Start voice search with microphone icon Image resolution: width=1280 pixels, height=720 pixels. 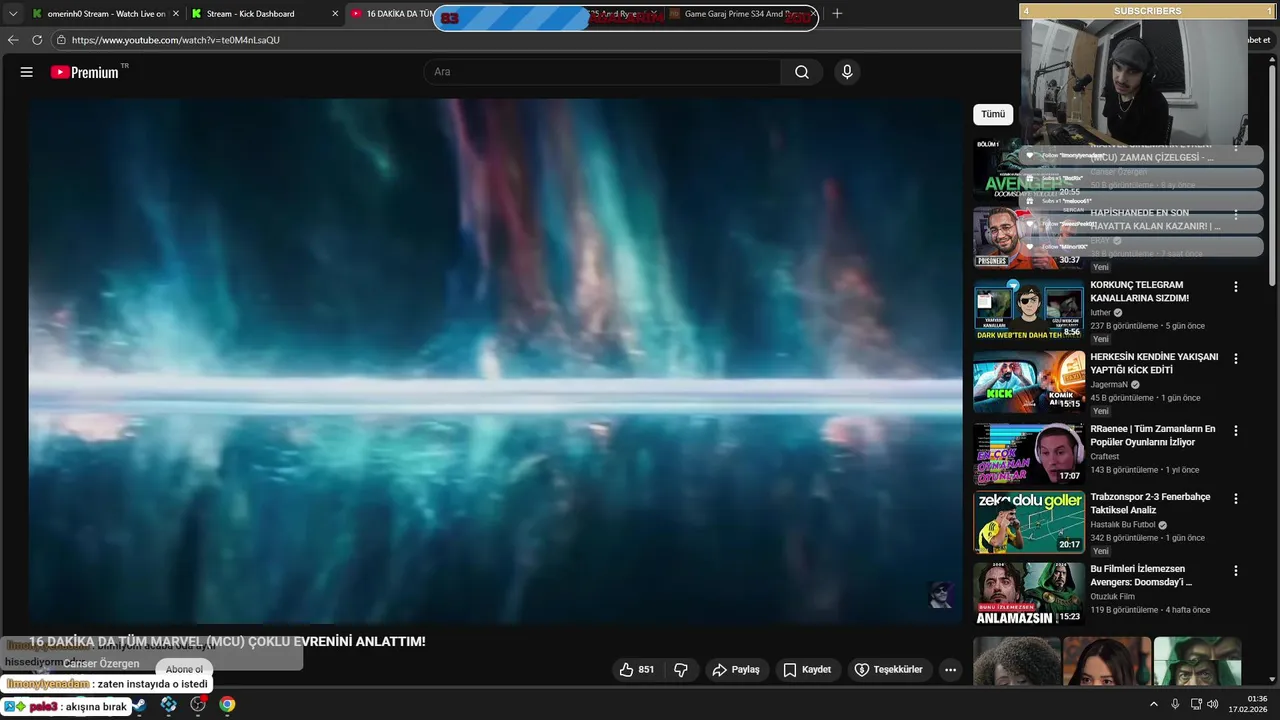point(847,72)
